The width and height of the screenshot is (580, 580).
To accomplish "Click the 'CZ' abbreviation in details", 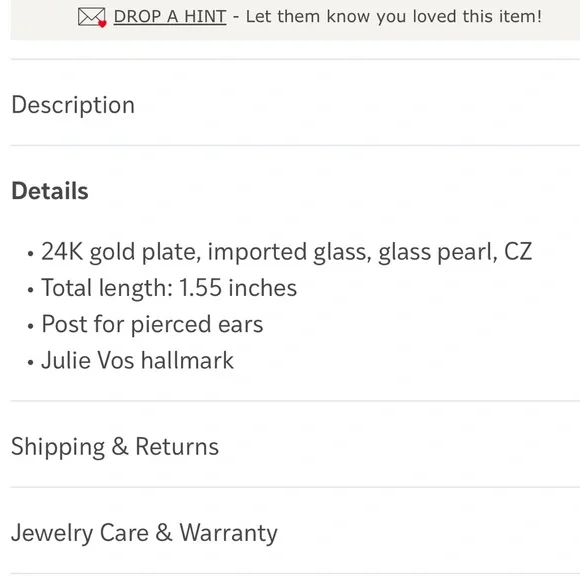I will tap(518, 252).
